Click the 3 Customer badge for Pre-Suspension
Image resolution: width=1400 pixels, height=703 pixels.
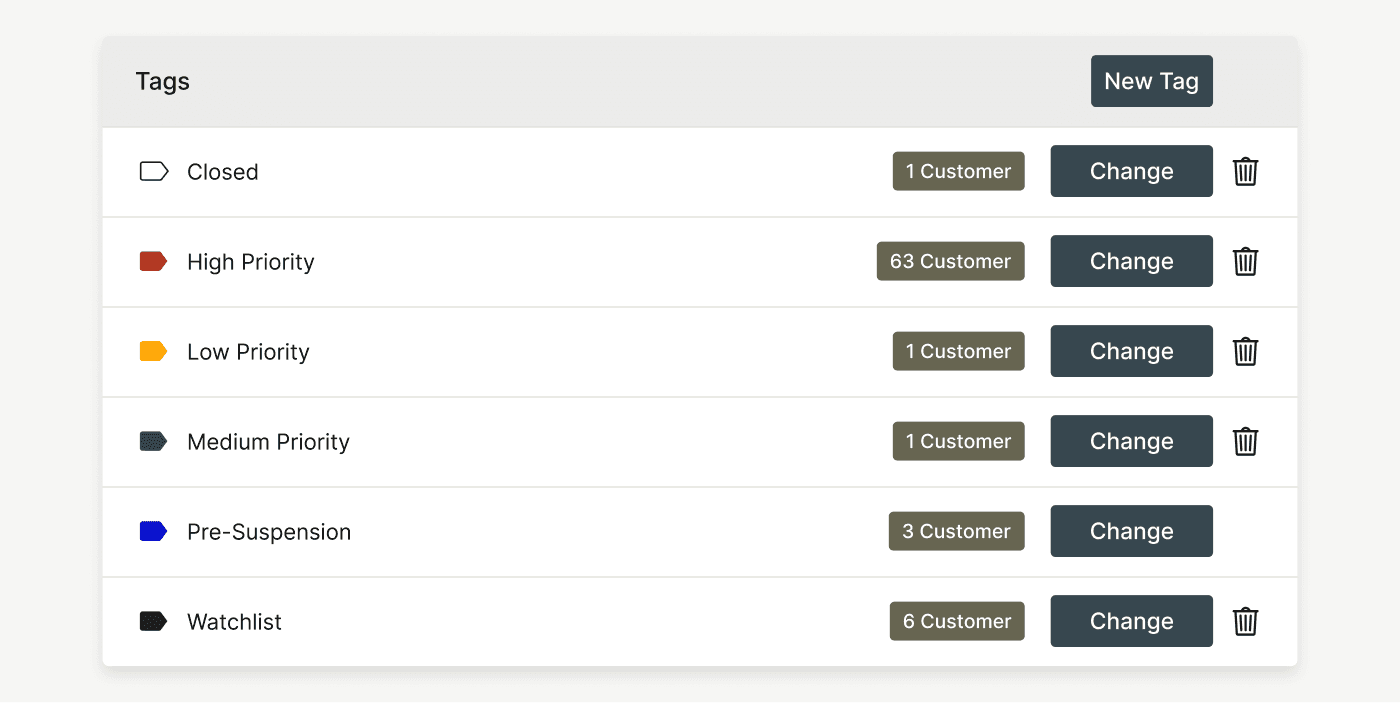click(x=956, y=531)
